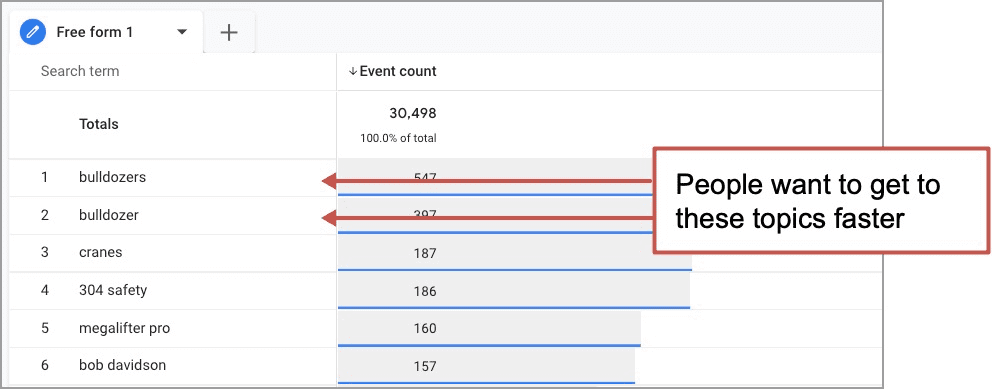Click the descending sort arrow beside Event count
999x389 pixels.
[x=352, y=71]
